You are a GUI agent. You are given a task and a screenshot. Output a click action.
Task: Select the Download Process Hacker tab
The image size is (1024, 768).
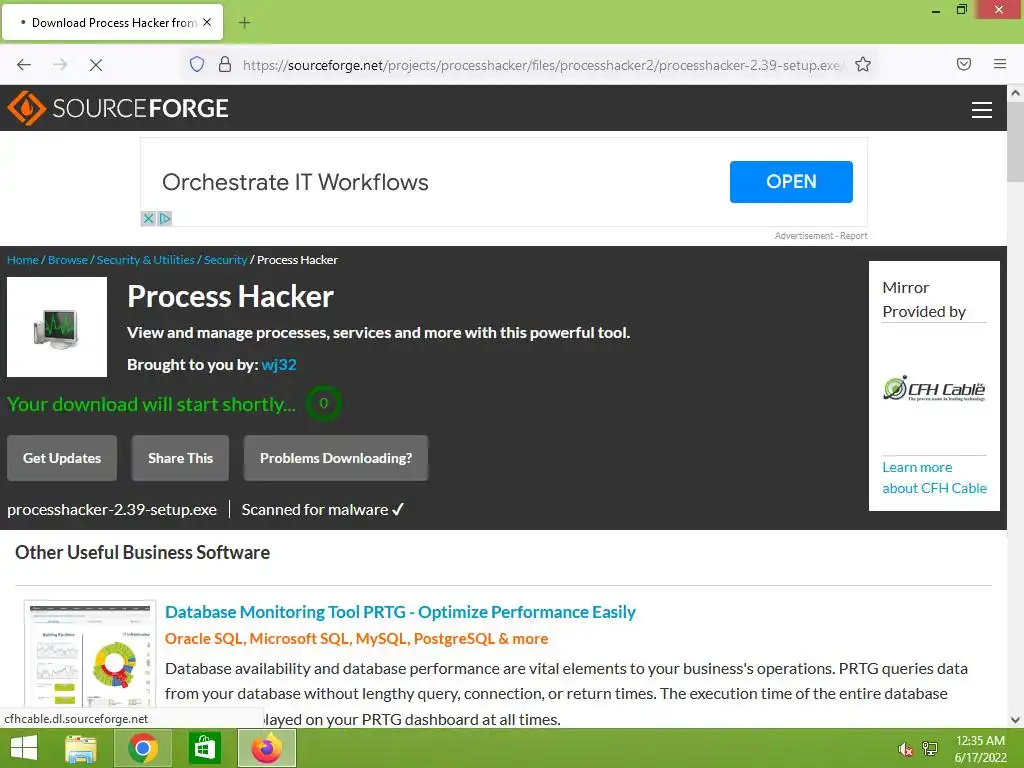click(x=112, y=22)
